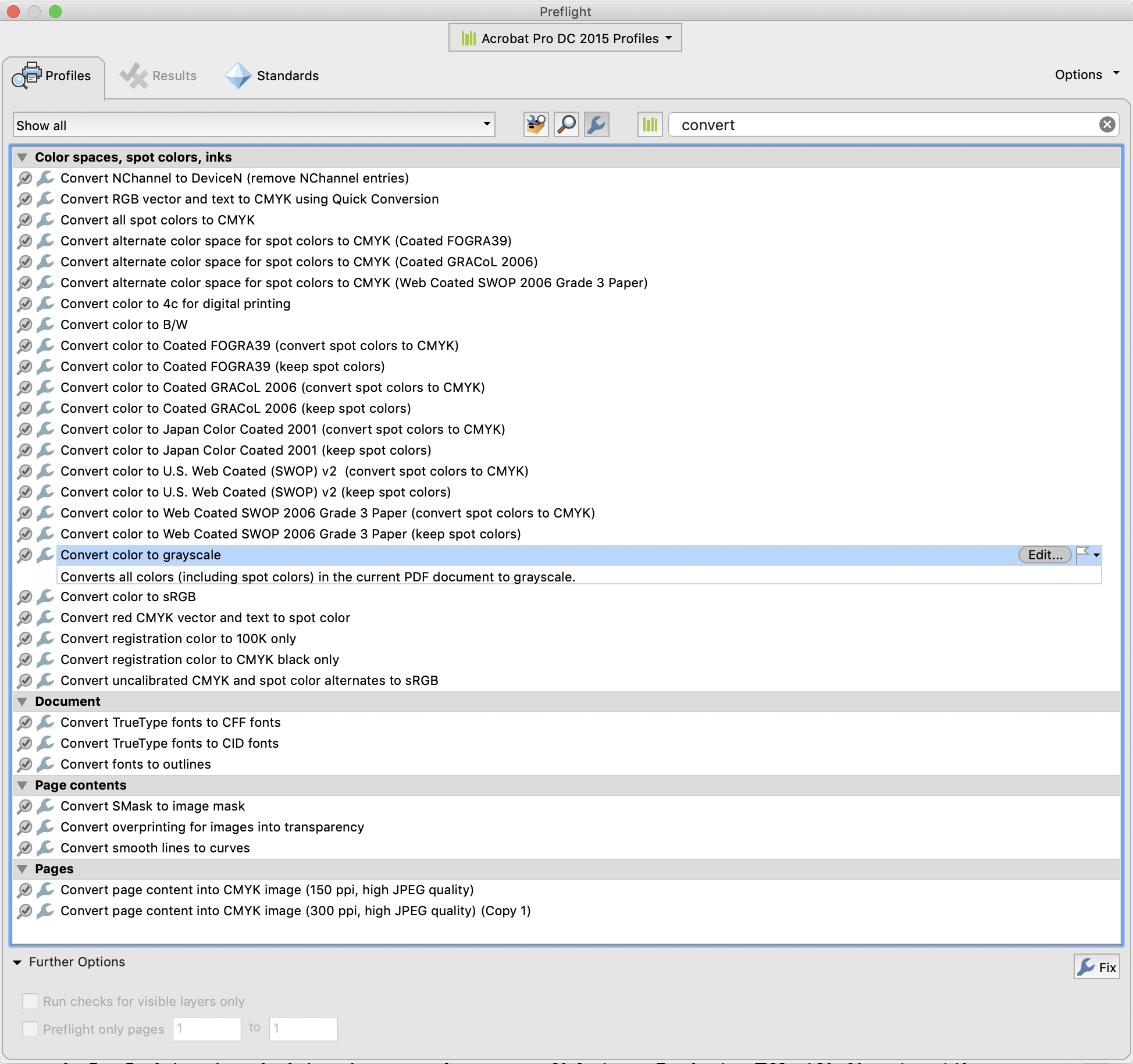Click the green bar chart icon beside search field

tap(650, 124)
